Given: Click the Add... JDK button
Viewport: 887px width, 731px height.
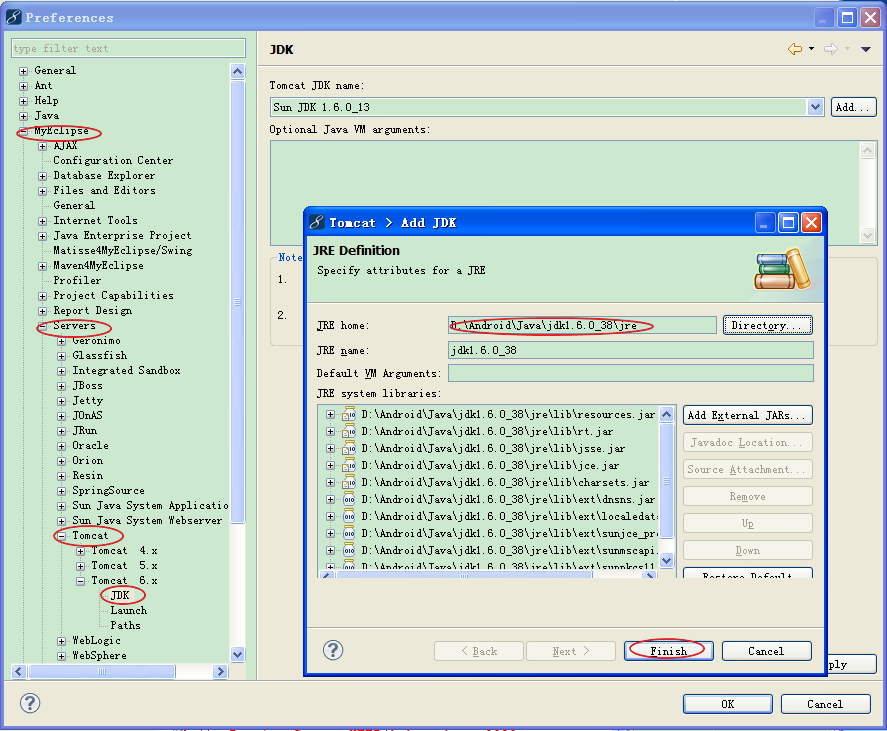Looking at the screenshot, I should pyautogui.click(x=853, y=107).
